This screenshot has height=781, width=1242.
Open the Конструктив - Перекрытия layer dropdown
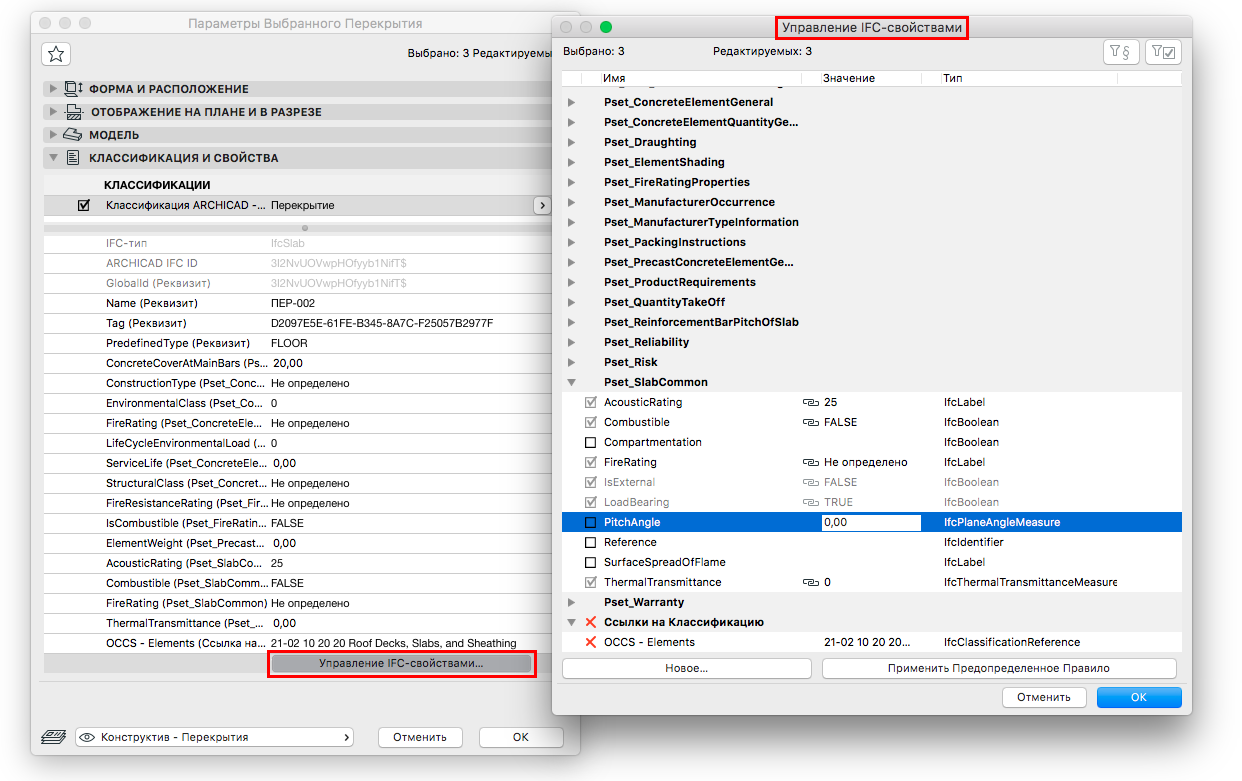(214, 737)
